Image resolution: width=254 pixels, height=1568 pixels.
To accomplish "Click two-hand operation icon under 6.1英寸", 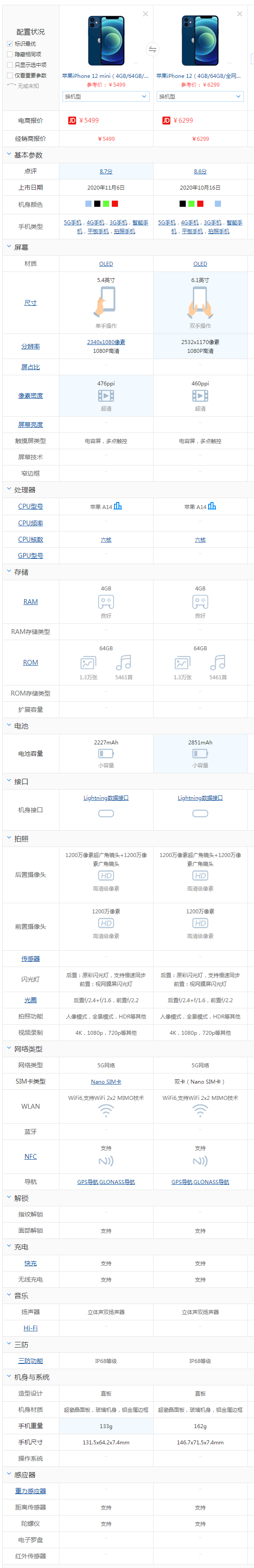I will point(200,302).
